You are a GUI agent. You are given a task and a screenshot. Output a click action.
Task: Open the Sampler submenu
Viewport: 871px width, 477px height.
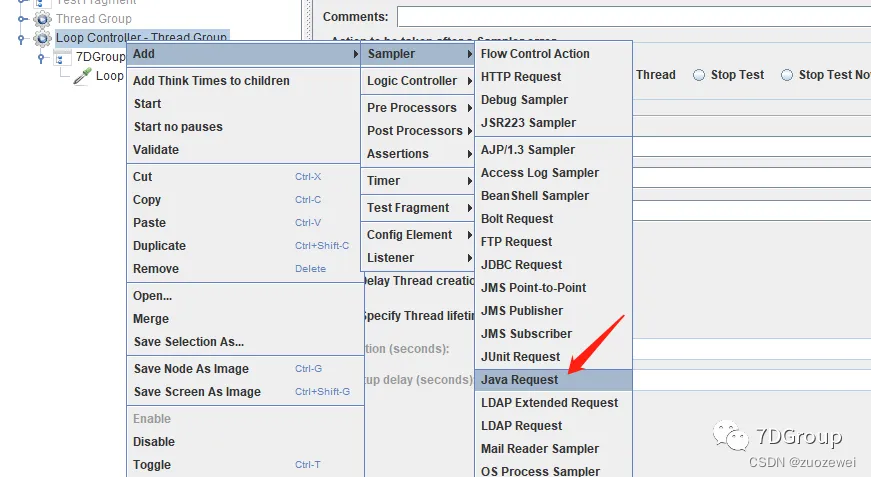418,54
